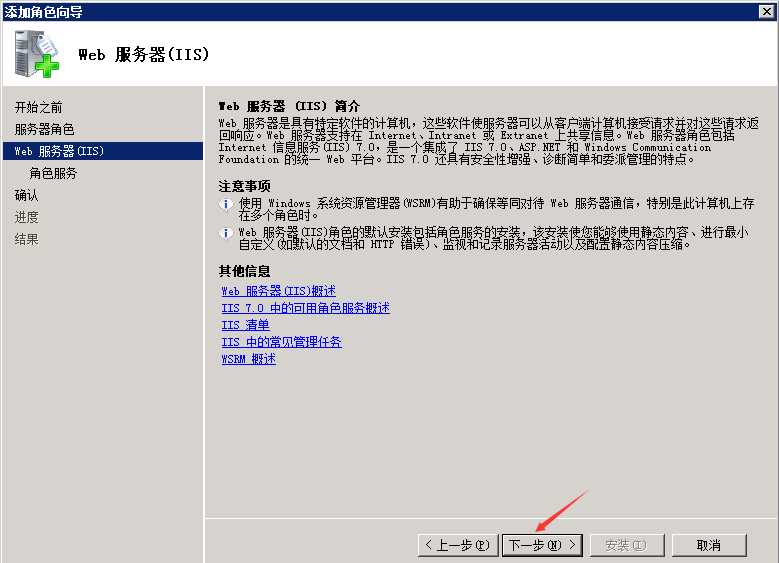Viewport: 779px width, 563px height.
Task: Open the IIS 7.0 中的可用角色服务概述 link
Action: (x=305, y=308)
